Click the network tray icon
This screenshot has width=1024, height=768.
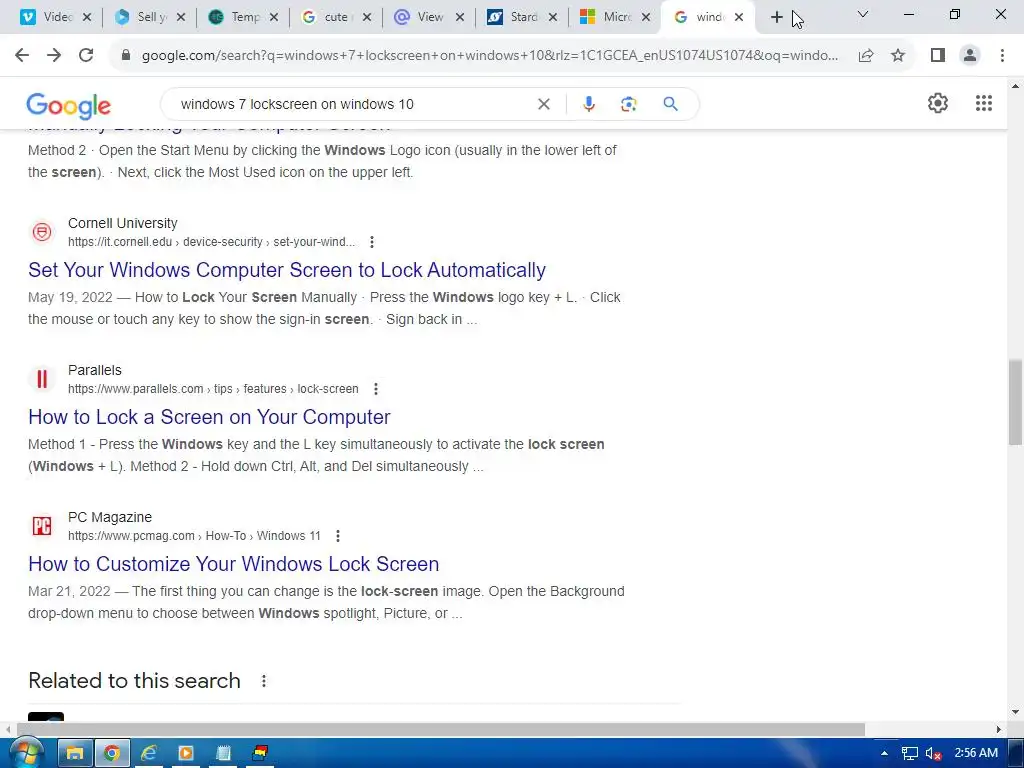click(910, 753)
